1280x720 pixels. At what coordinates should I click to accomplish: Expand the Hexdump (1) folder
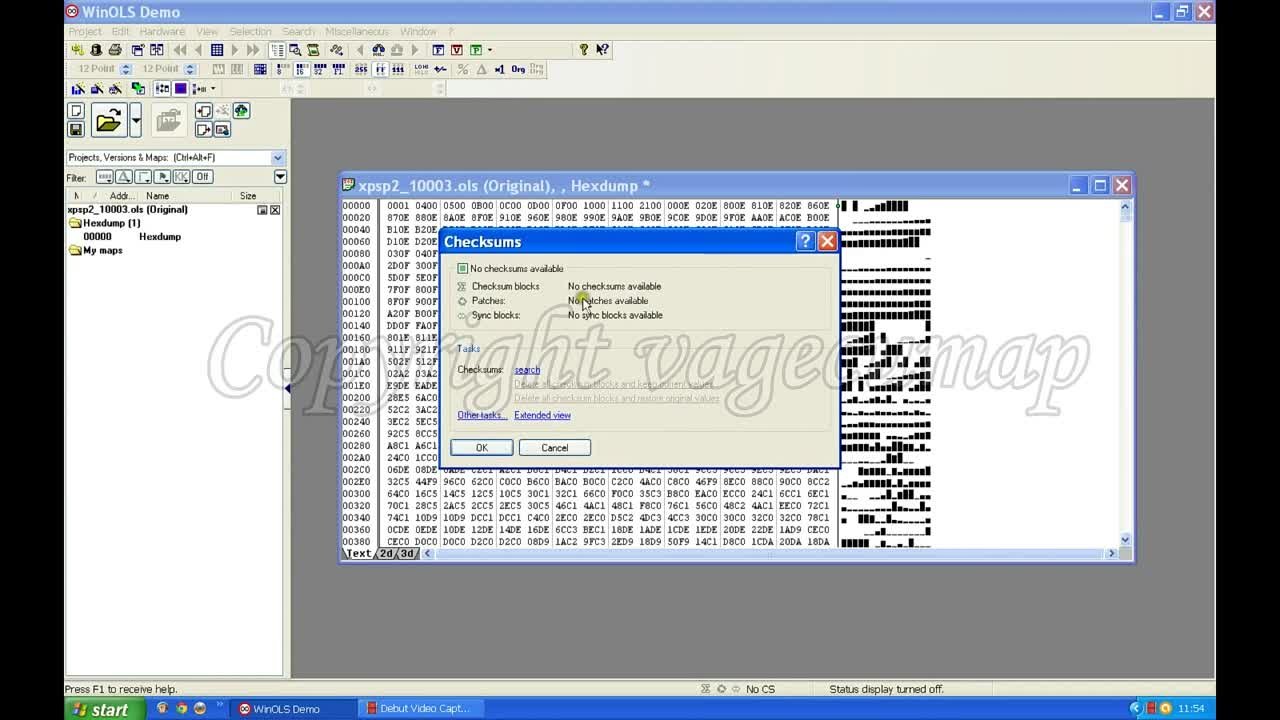click(75, 223)
